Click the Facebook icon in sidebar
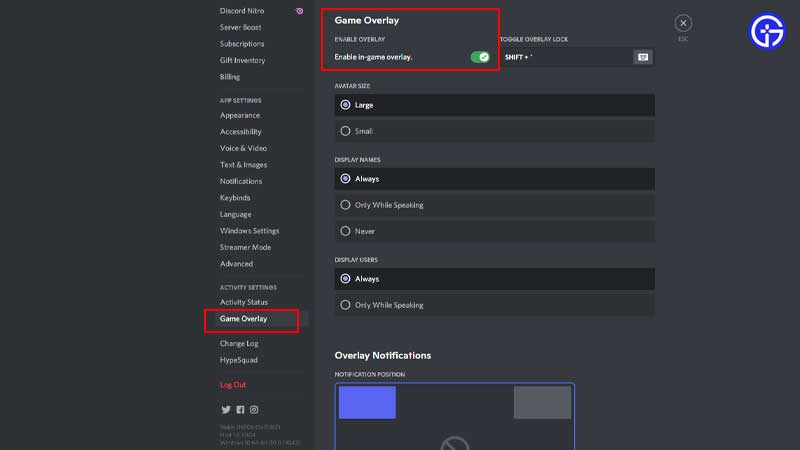 [240, 410]
